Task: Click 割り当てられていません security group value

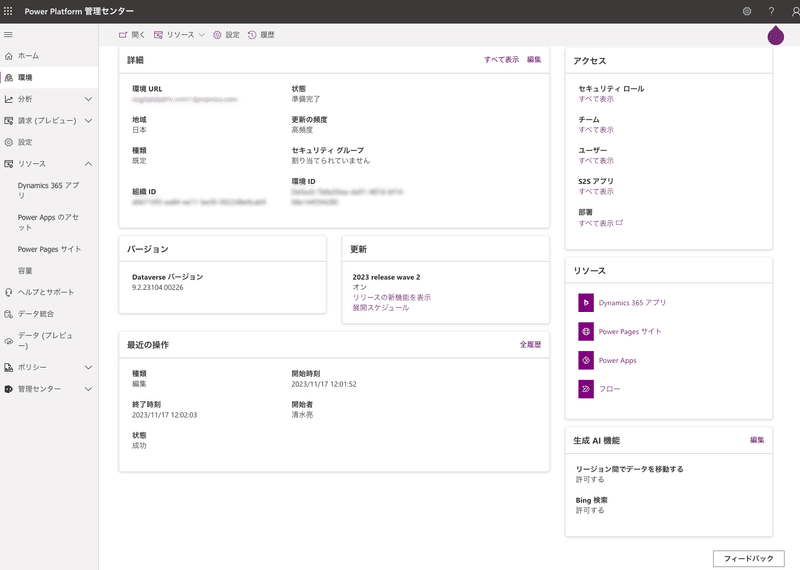Action: click(331, 161)
